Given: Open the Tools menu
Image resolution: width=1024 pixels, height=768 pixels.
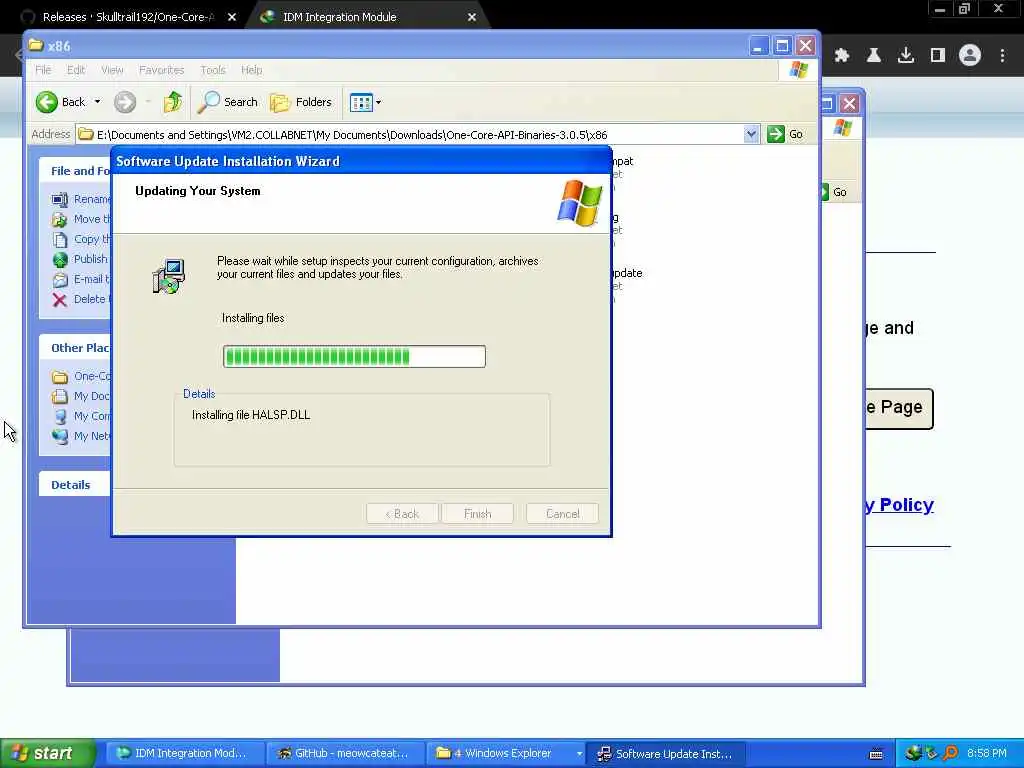Looking at the screenshot, I should point(212,70).
